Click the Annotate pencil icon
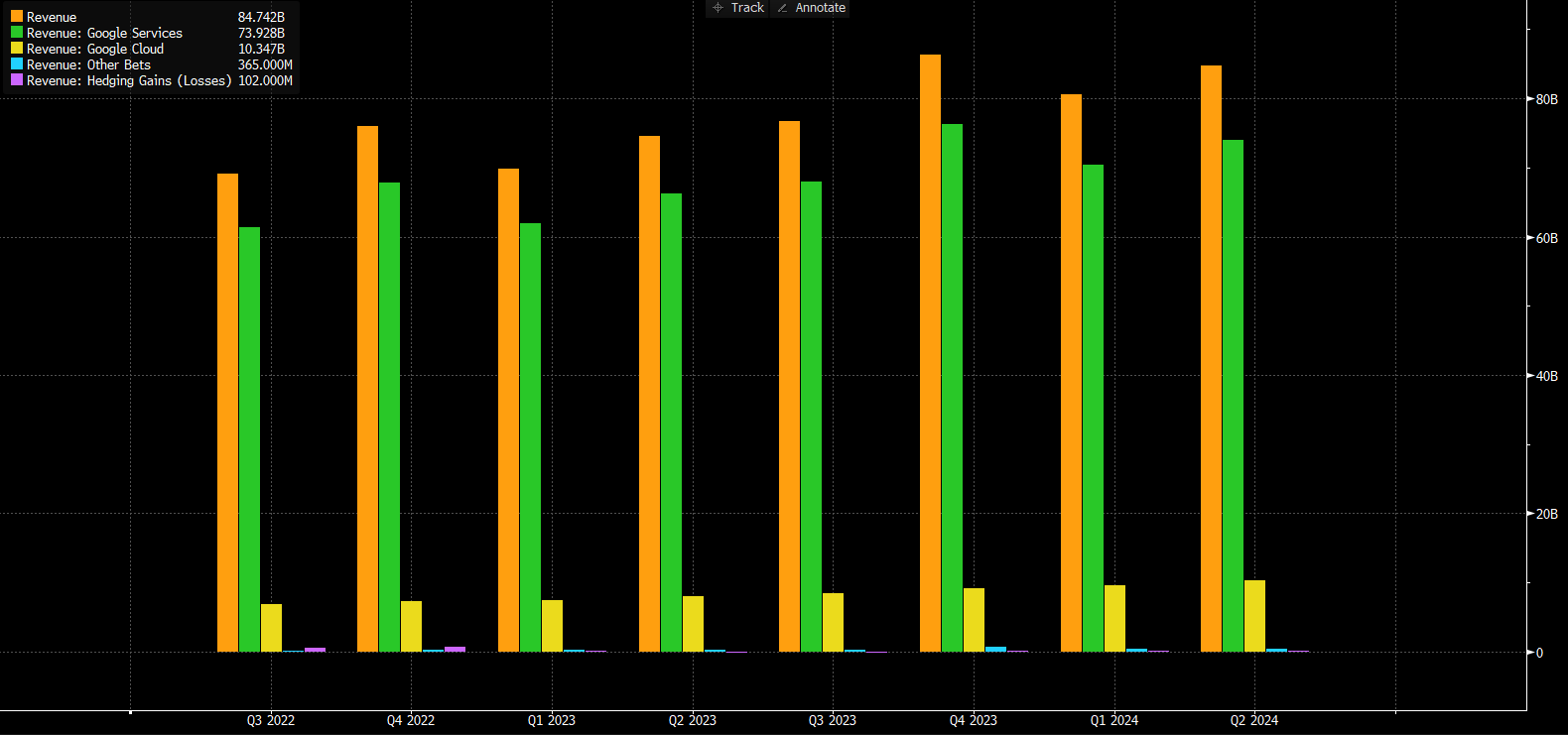This screenshot has width=1568, height=735. pos(782,8)
